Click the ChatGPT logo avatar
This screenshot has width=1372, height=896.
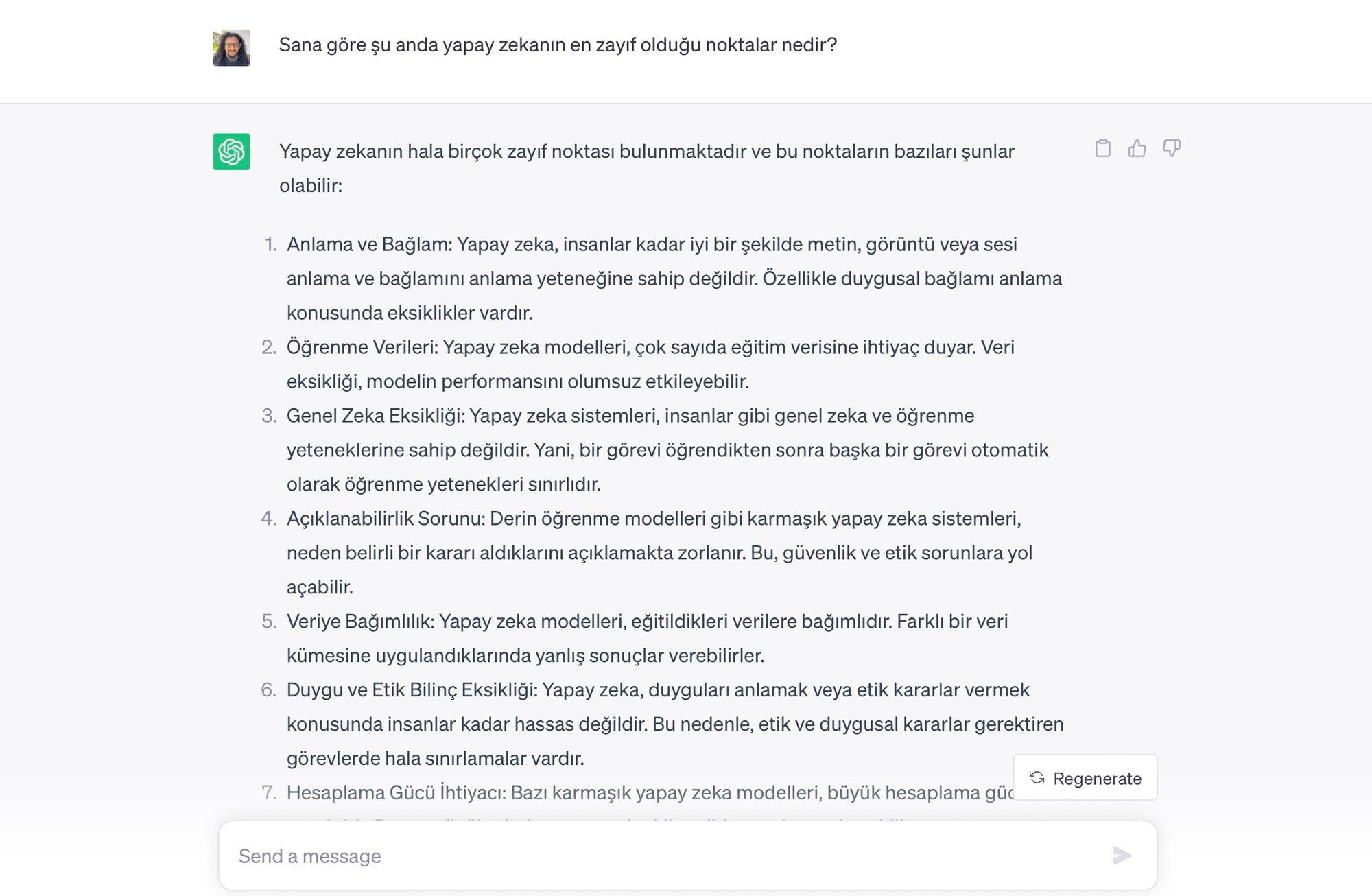click(x=231, y=152)
